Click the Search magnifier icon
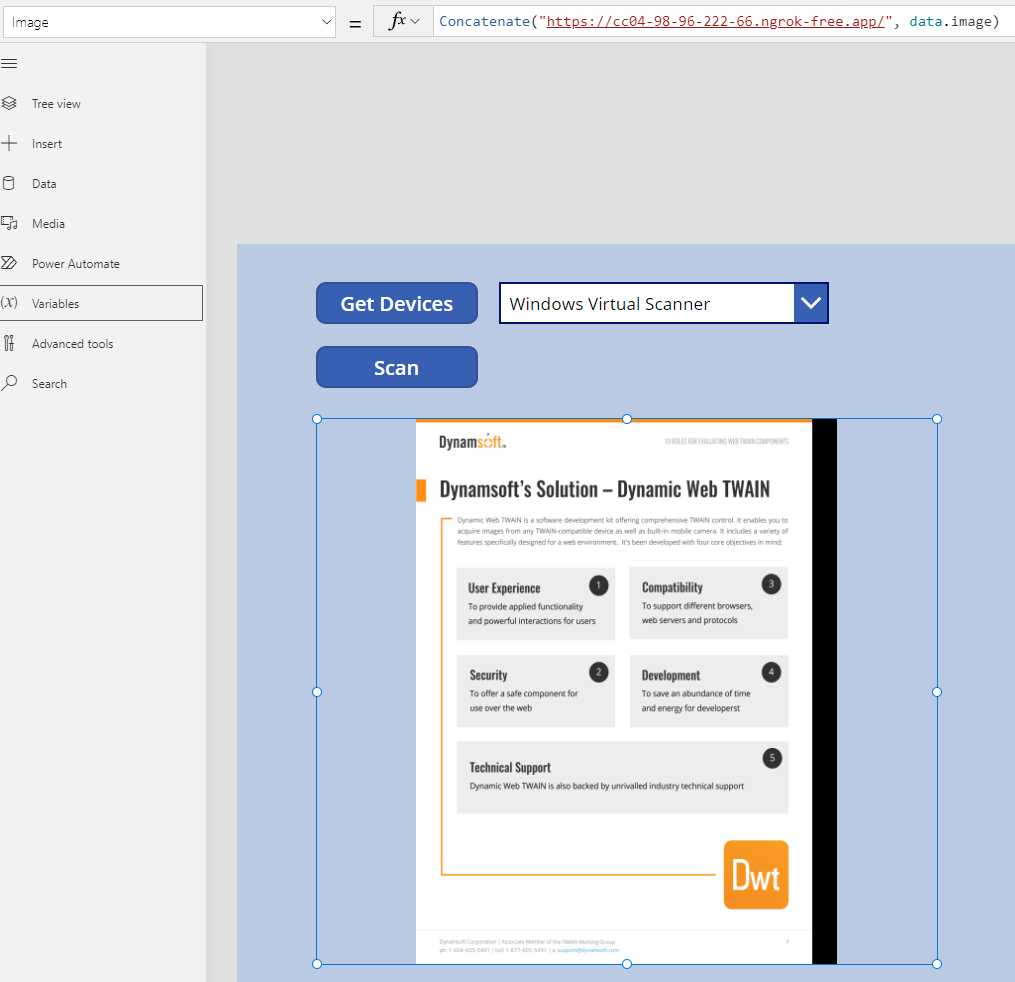Image resolution: width=1015 pixels, height=982 pixels. tap(9, 383)
